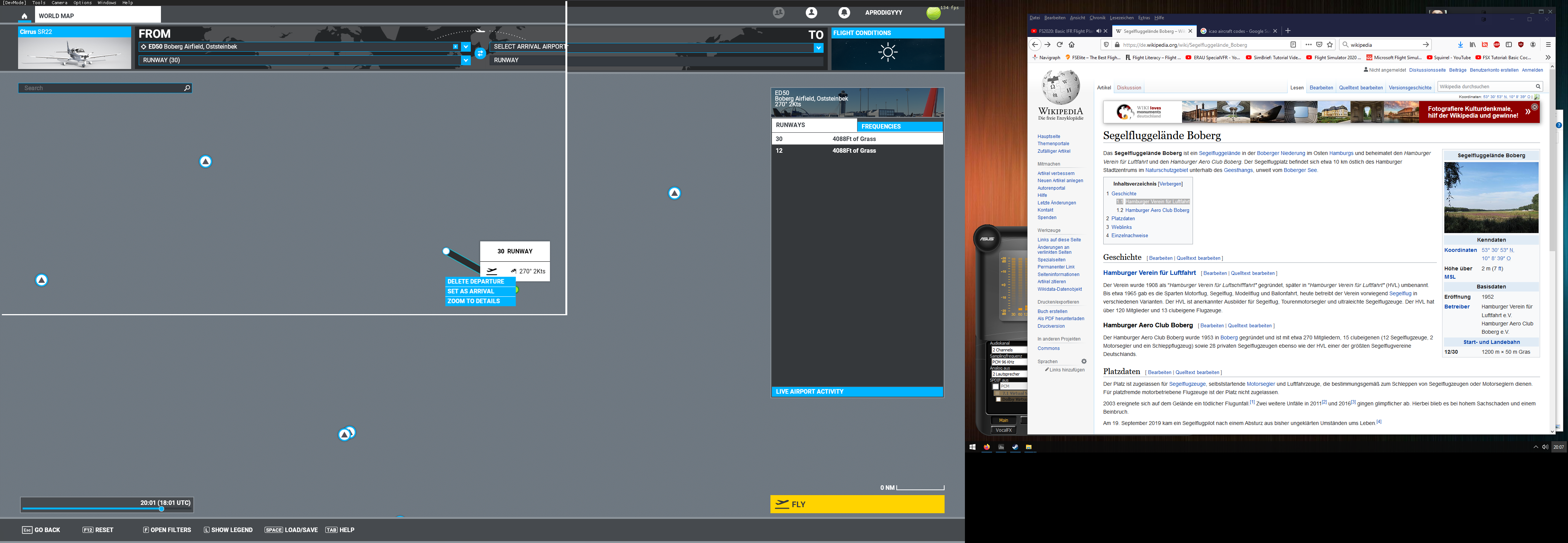Open Firefox library icon
Screen dimensions: 1568x543
click(x=1472, y=44)
